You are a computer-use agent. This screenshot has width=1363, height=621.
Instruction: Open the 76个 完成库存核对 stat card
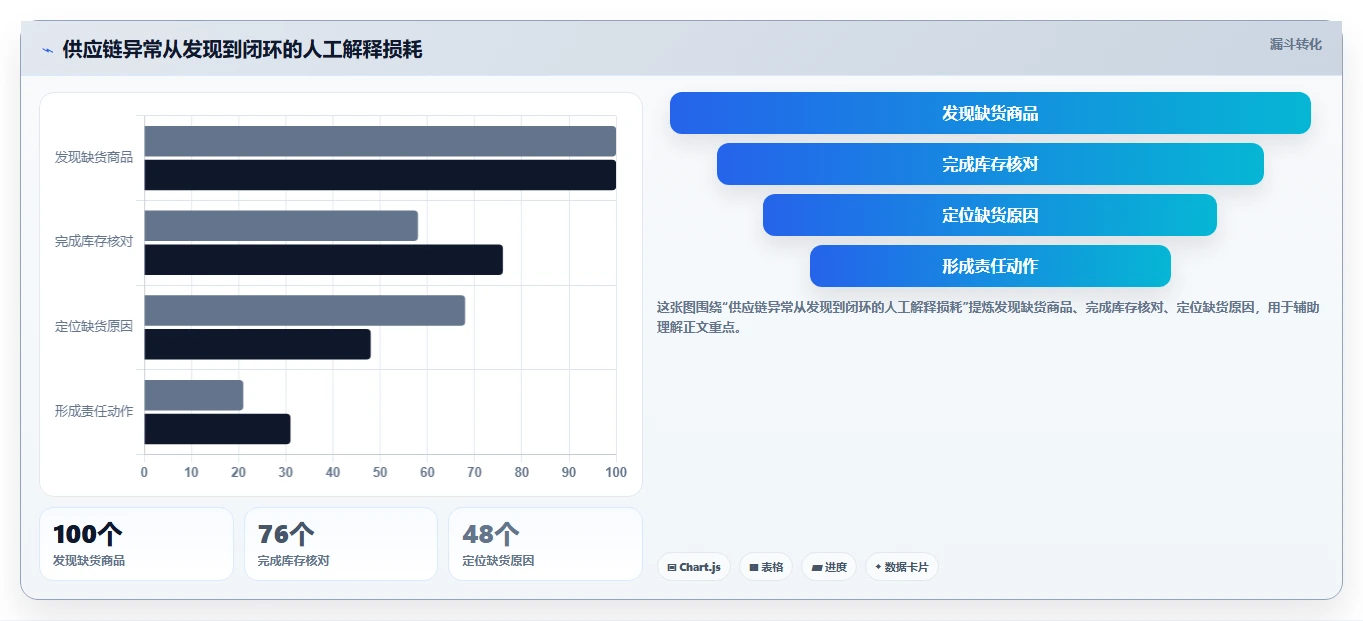(x=341, y=544)
